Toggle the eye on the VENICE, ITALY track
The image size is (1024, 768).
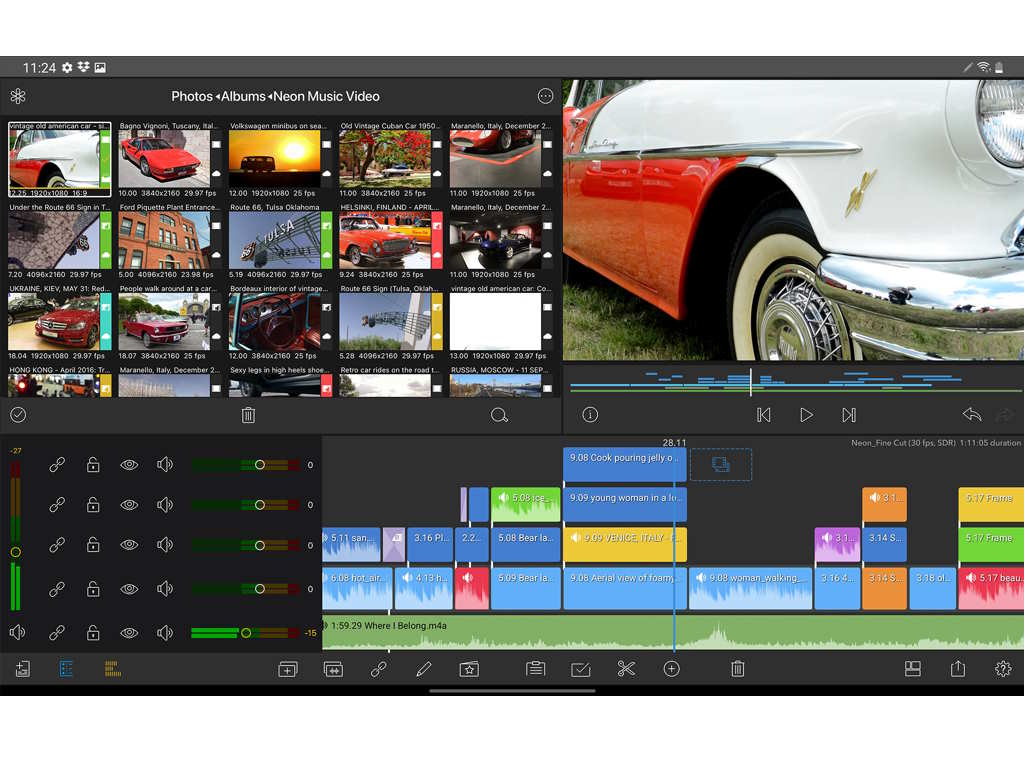[x=129, y=545]
